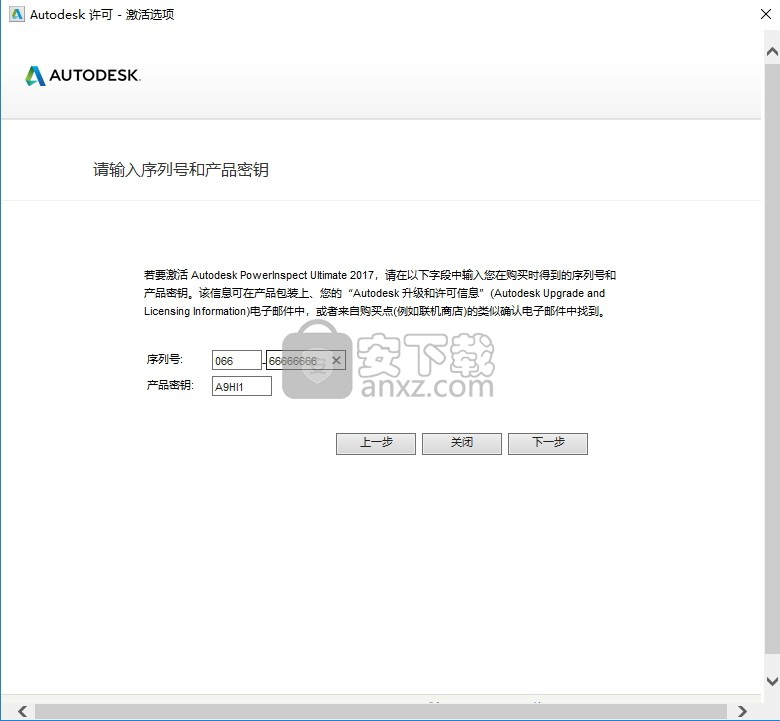780x721 pixels.
Task: Click the horizontal scrollbar right arrow
Action: pyautogui.click(x=742, y=711)
